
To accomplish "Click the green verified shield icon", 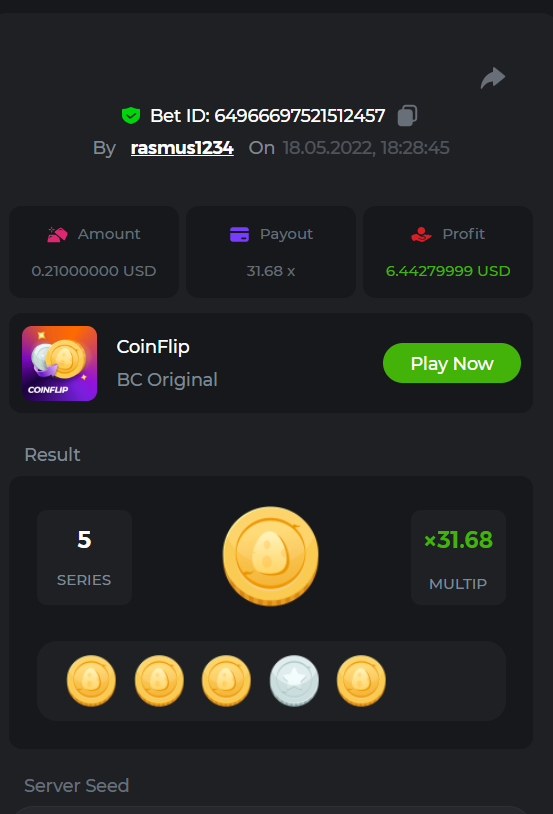I will [x=131, y=115].
